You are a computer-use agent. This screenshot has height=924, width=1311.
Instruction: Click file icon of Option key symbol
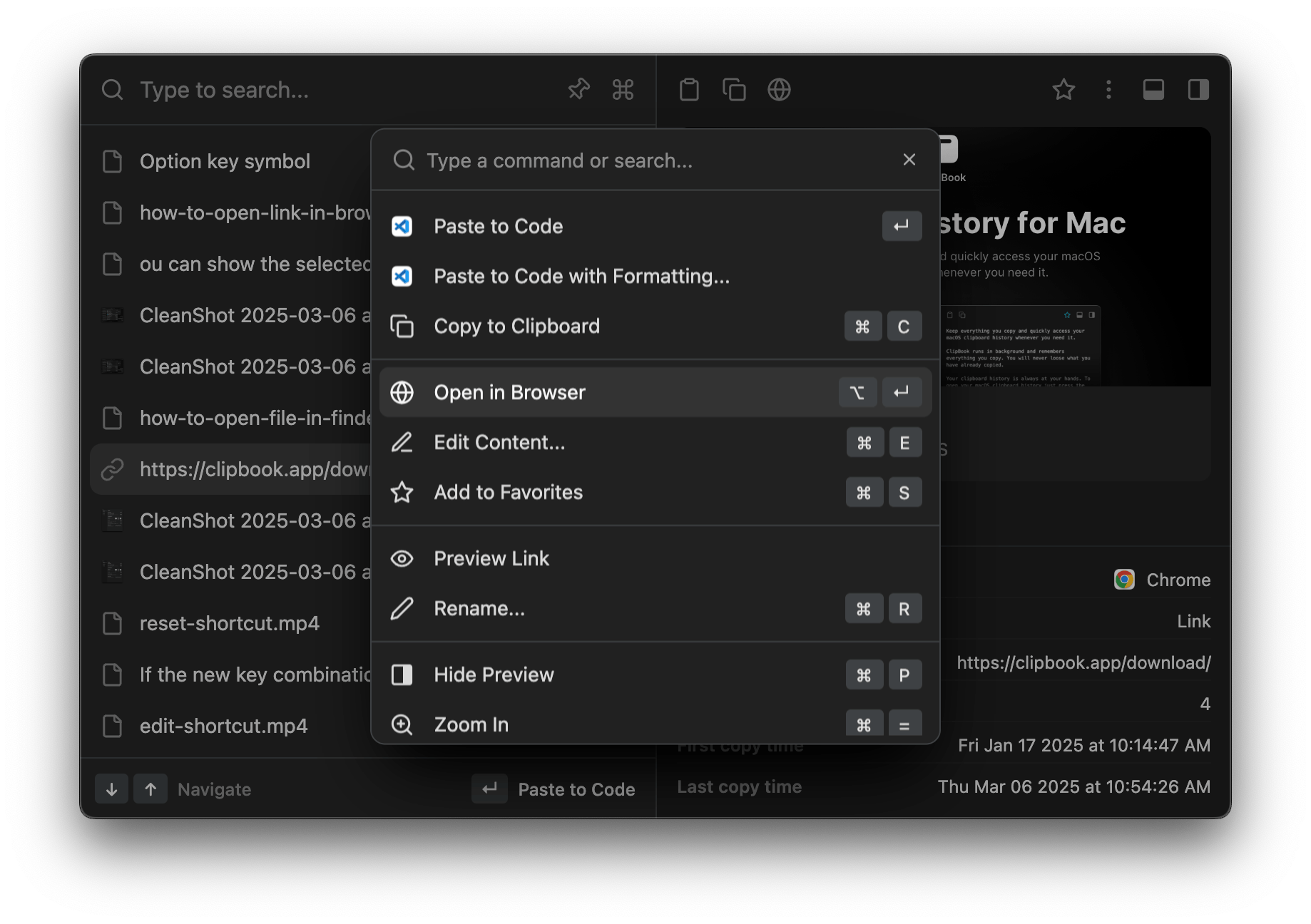point(112,161)
